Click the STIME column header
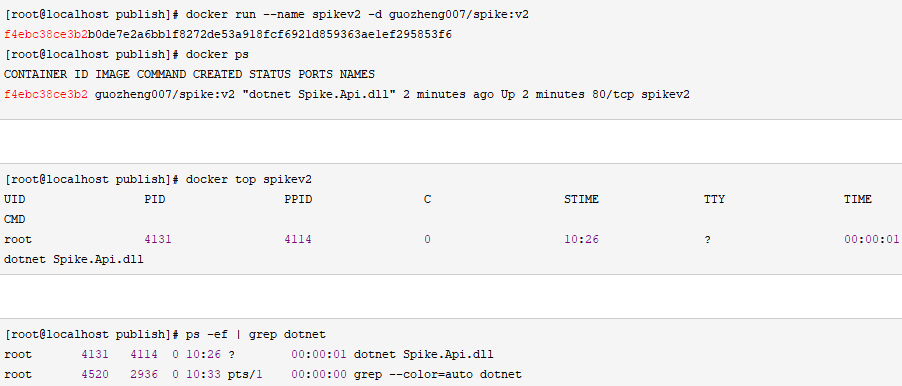Image resolution: width=902 pixels, height=386 pixels. click(581, 199)
